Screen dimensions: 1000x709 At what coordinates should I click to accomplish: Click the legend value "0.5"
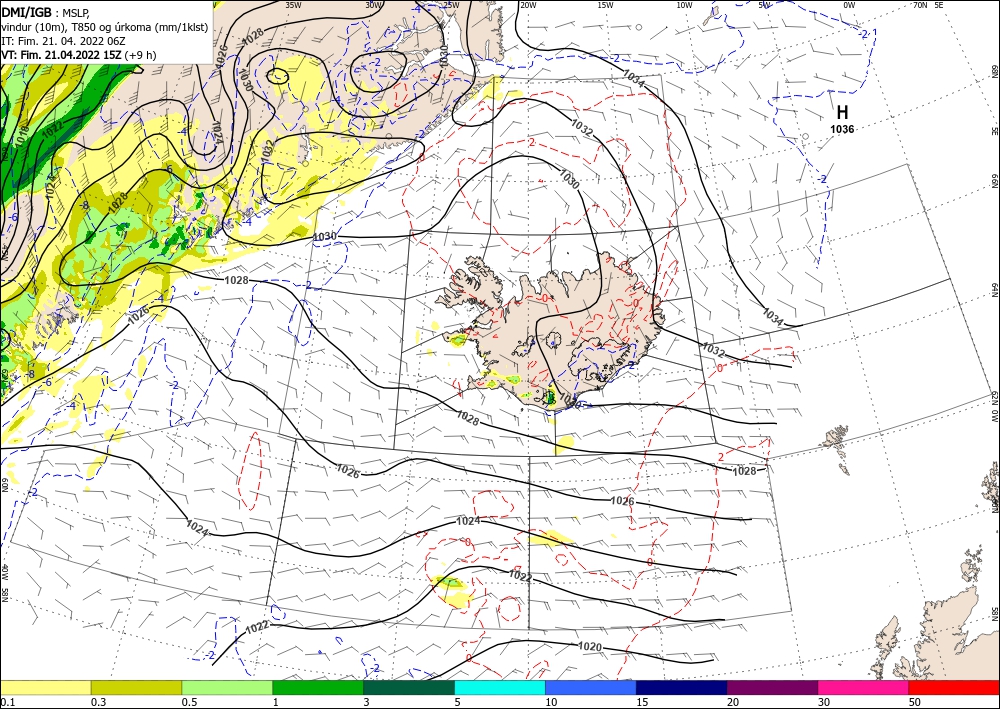pyautogui.click(x=189, y=702)
